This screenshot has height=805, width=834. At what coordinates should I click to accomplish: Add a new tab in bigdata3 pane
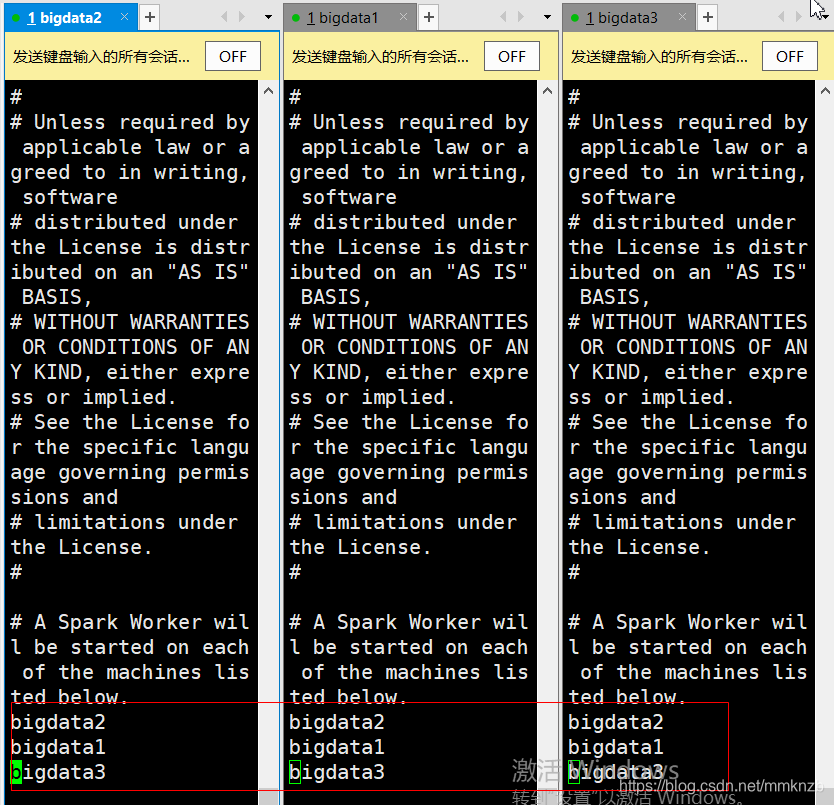pyautogui.click(x=708, y=18)
